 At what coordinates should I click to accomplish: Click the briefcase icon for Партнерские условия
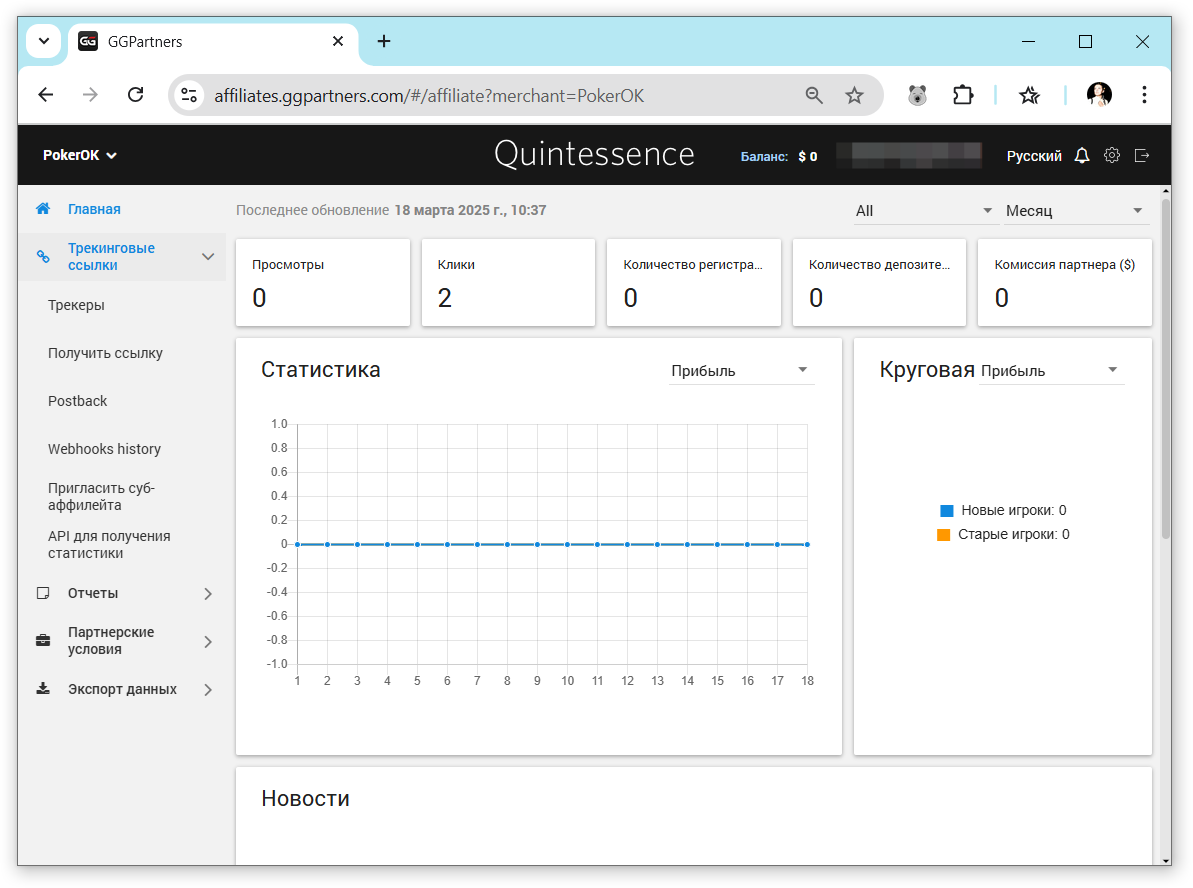pyautogui.click(x=43, y=641)
